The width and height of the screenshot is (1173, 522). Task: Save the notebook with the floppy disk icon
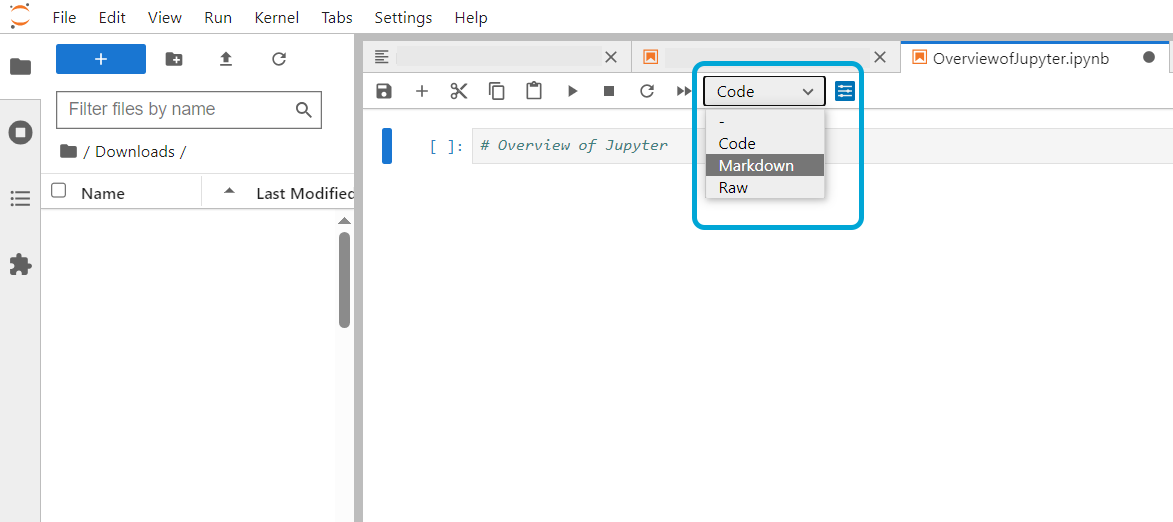384,91
